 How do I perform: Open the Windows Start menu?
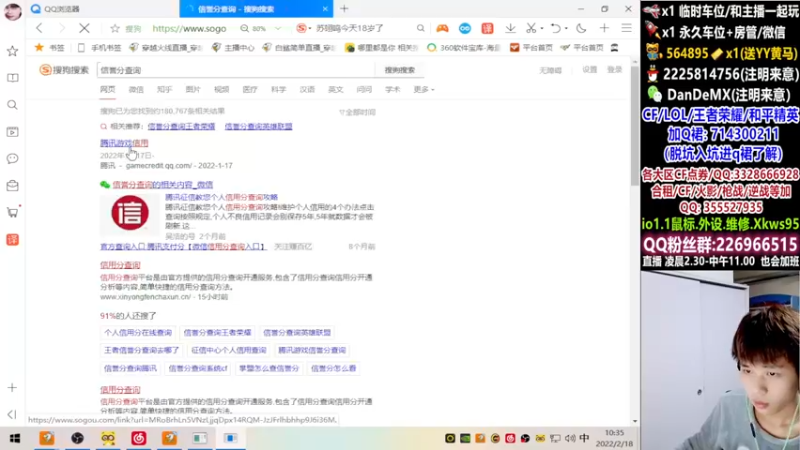[15, 438]
